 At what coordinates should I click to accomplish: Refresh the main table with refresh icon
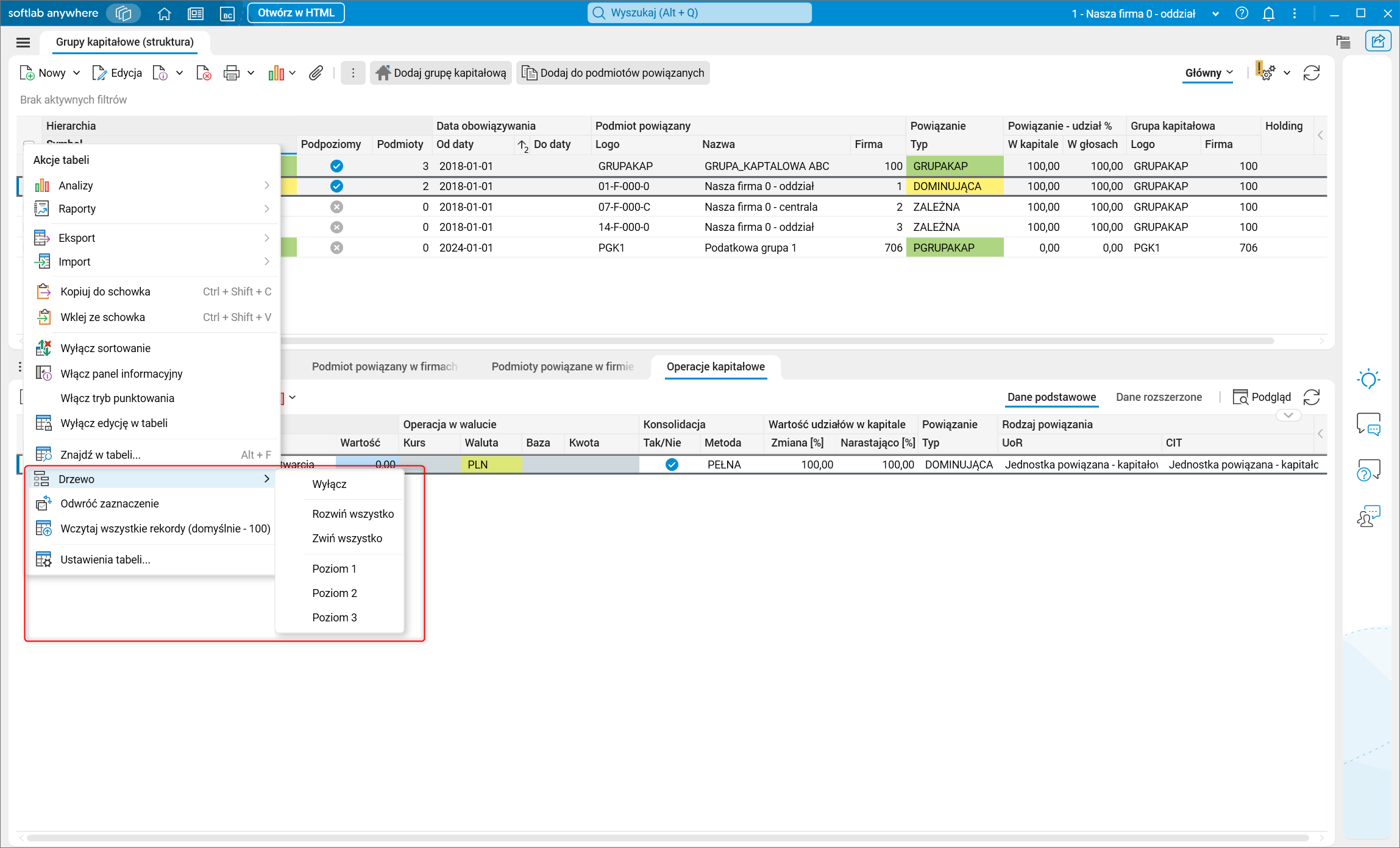(1311, 73)
